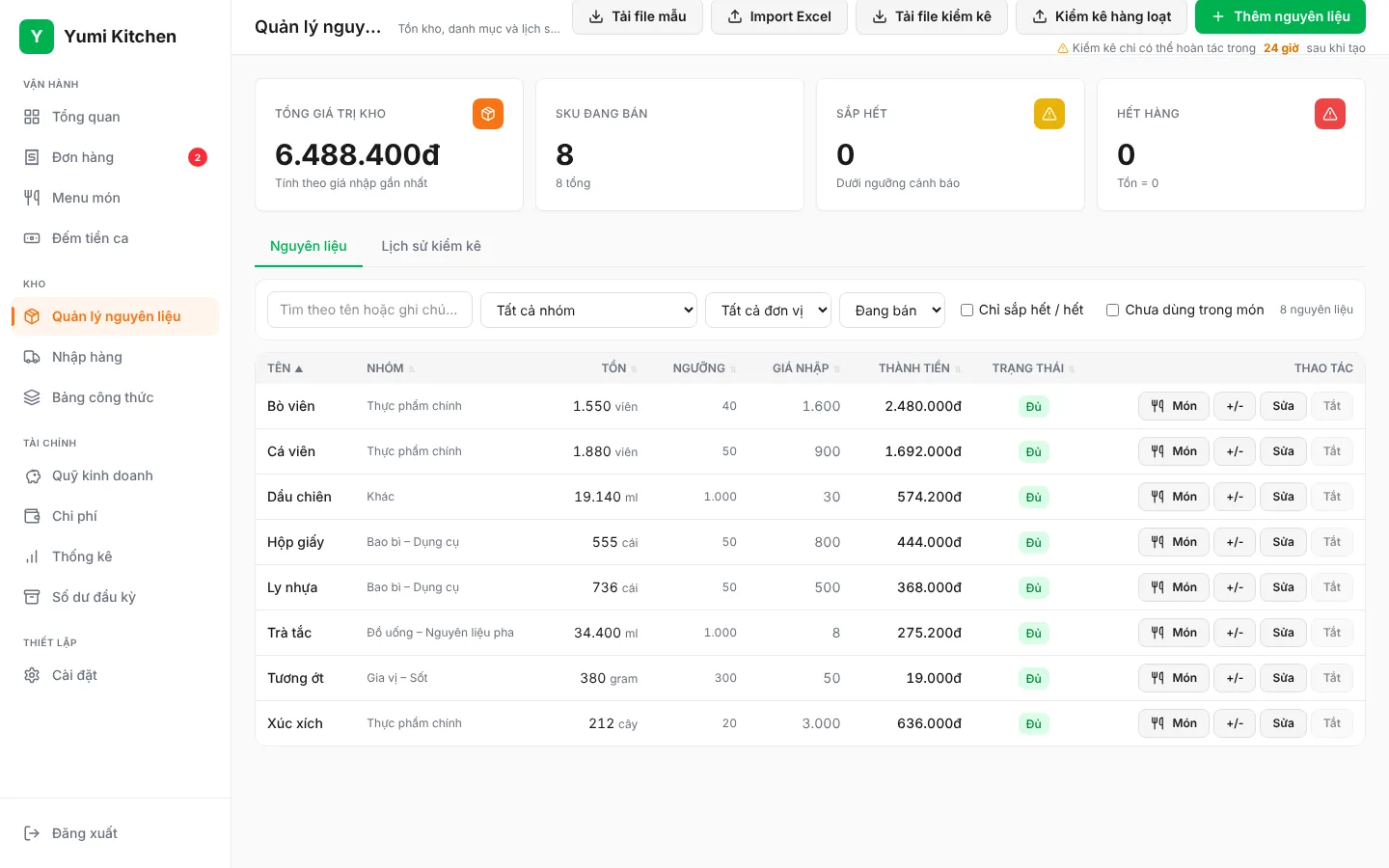Click the orange box icon in Tổng giá trị kho card
Screen dimensions: 1389x868
(488, 114)
